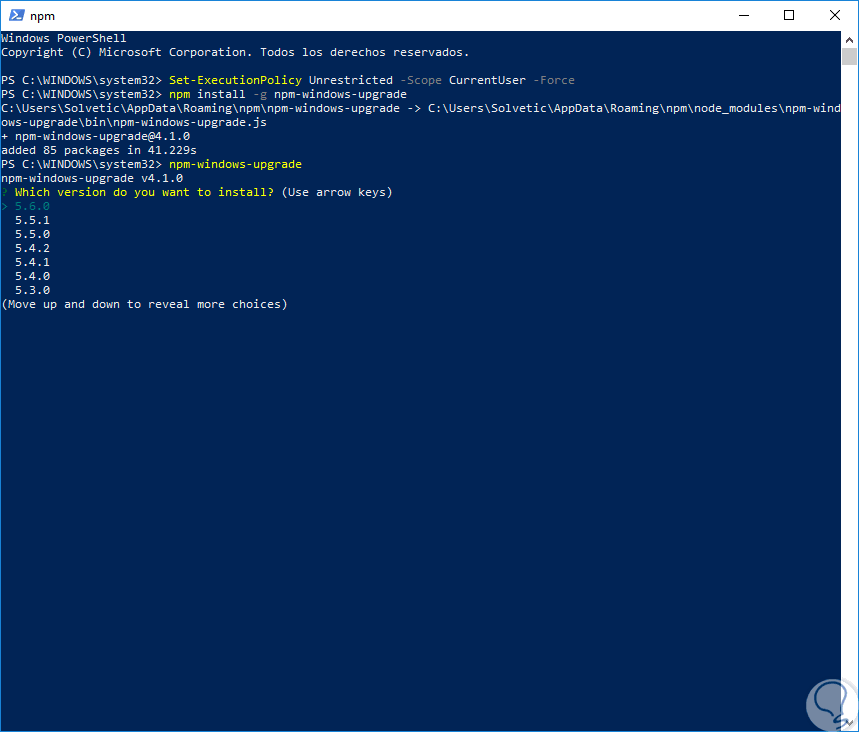The image size is (859, 732).
Task: Select version 5.5.0 in the list
Action: coord(32,234)
